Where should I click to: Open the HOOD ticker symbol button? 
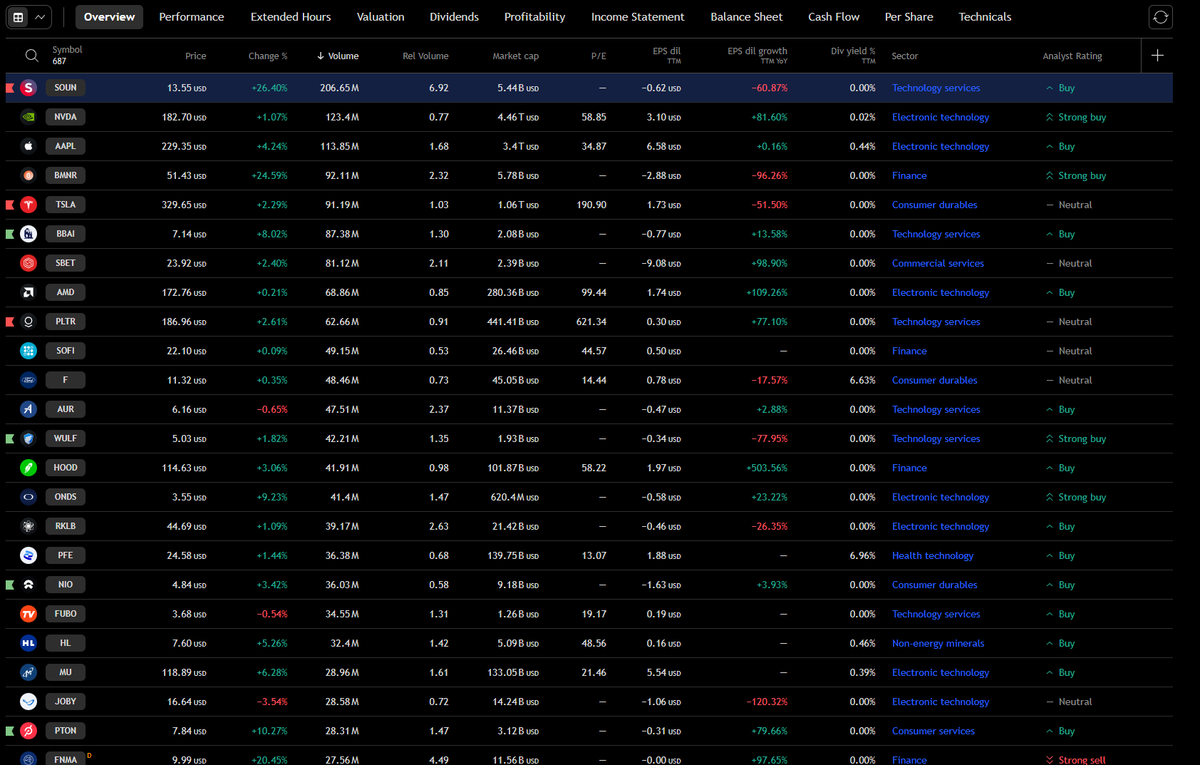(66, 468)
